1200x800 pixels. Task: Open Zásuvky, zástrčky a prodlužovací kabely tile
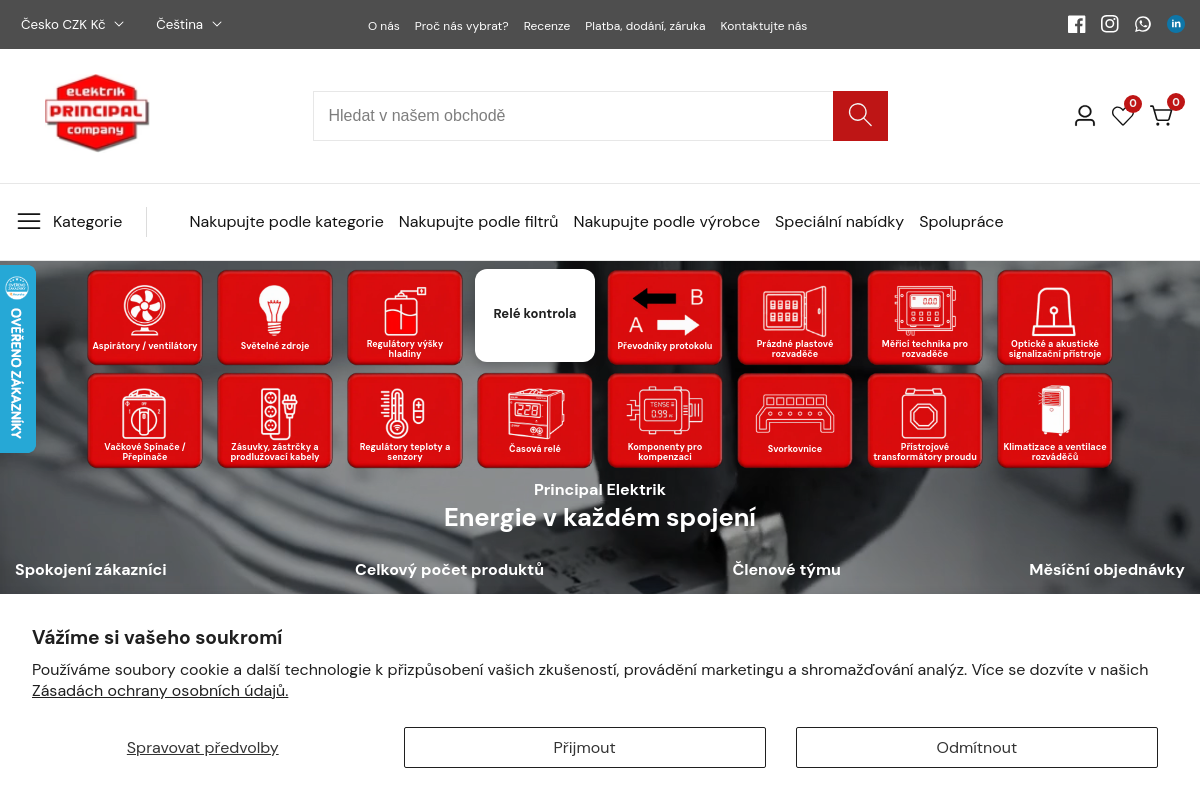tap(275, 420)
